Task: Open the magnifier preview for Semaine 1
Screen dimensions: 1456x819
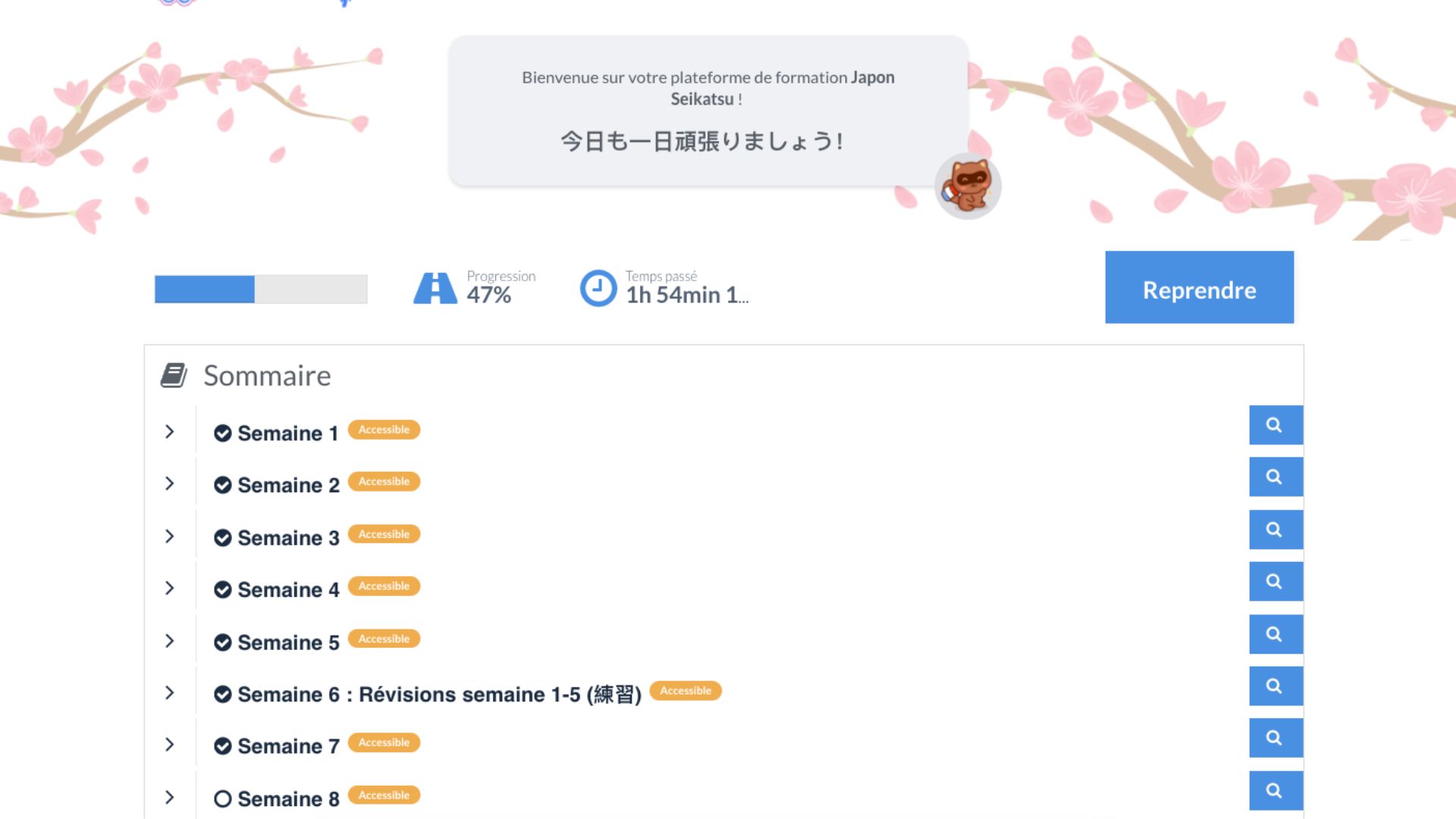Action: (1276, 425)
